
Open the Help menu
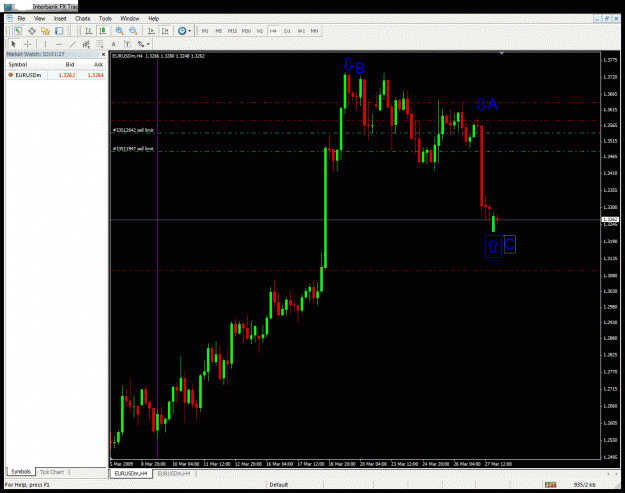point(153,19)
